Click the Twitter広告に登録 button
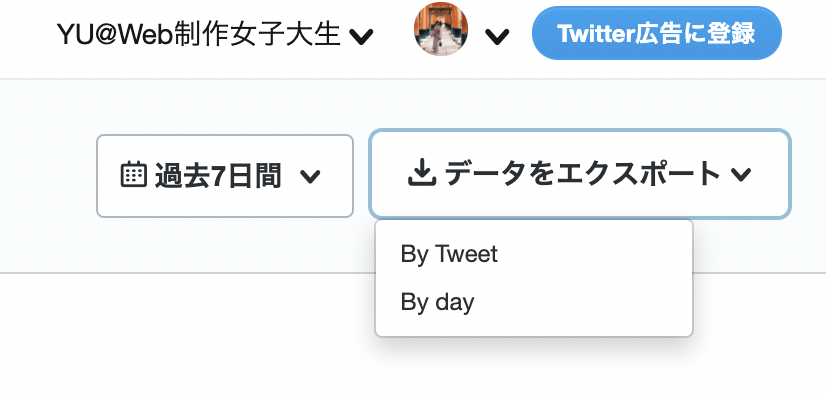 tap(657, 33)
